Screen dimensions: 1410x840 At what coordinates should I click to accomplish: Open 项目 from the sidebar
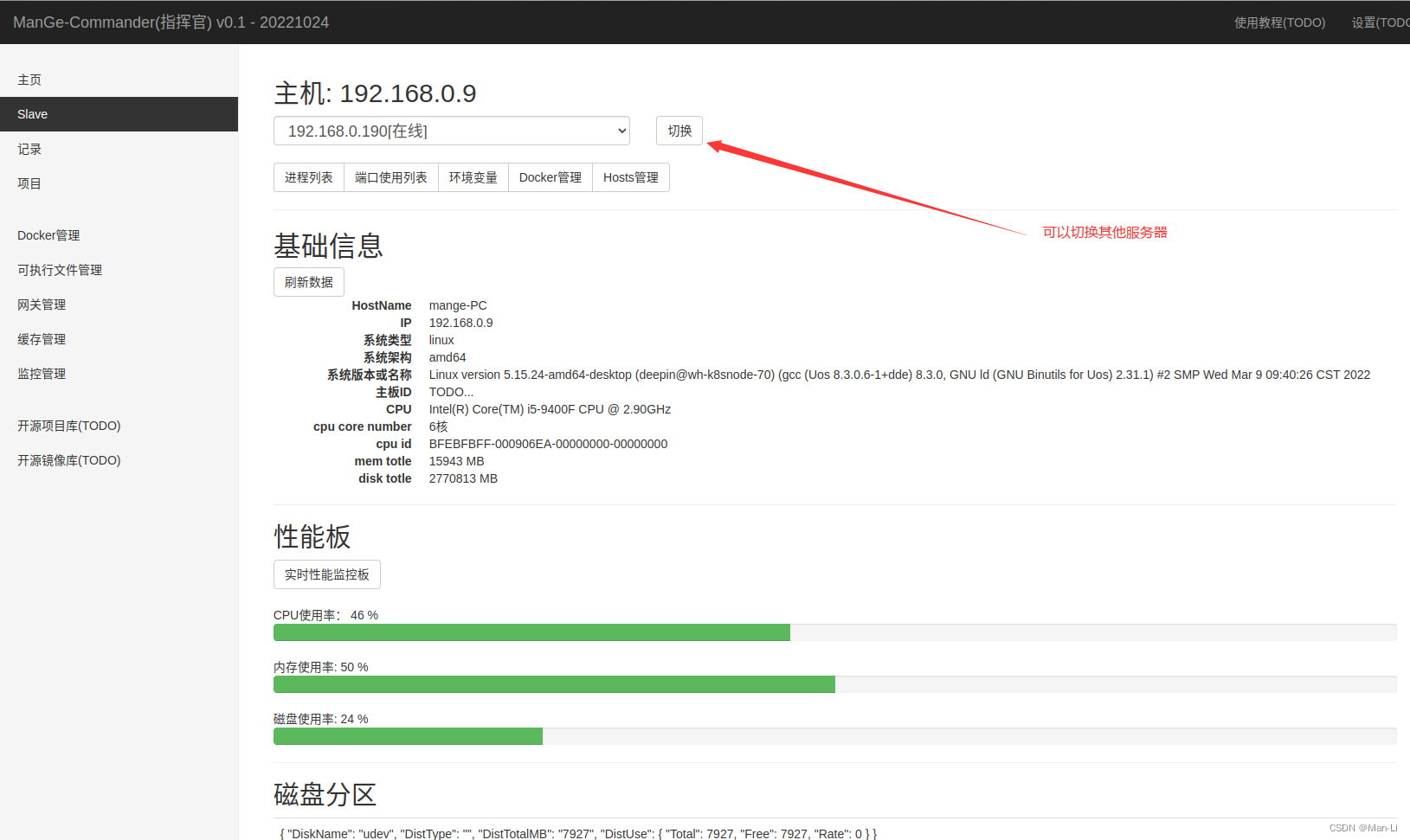click(x=29, y=183)
